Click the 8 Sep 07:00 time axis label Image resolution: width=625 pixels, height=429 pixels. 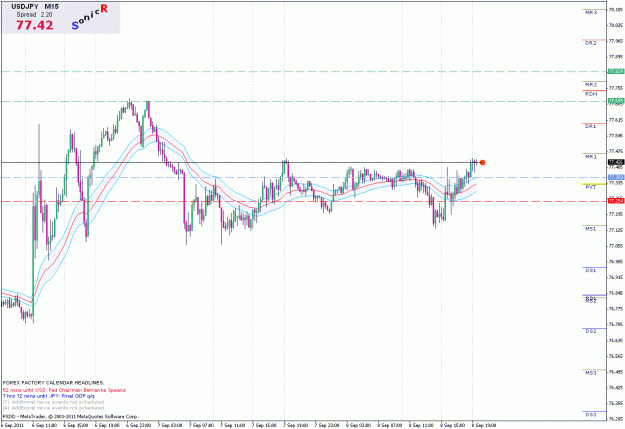(x=389, y=426)
